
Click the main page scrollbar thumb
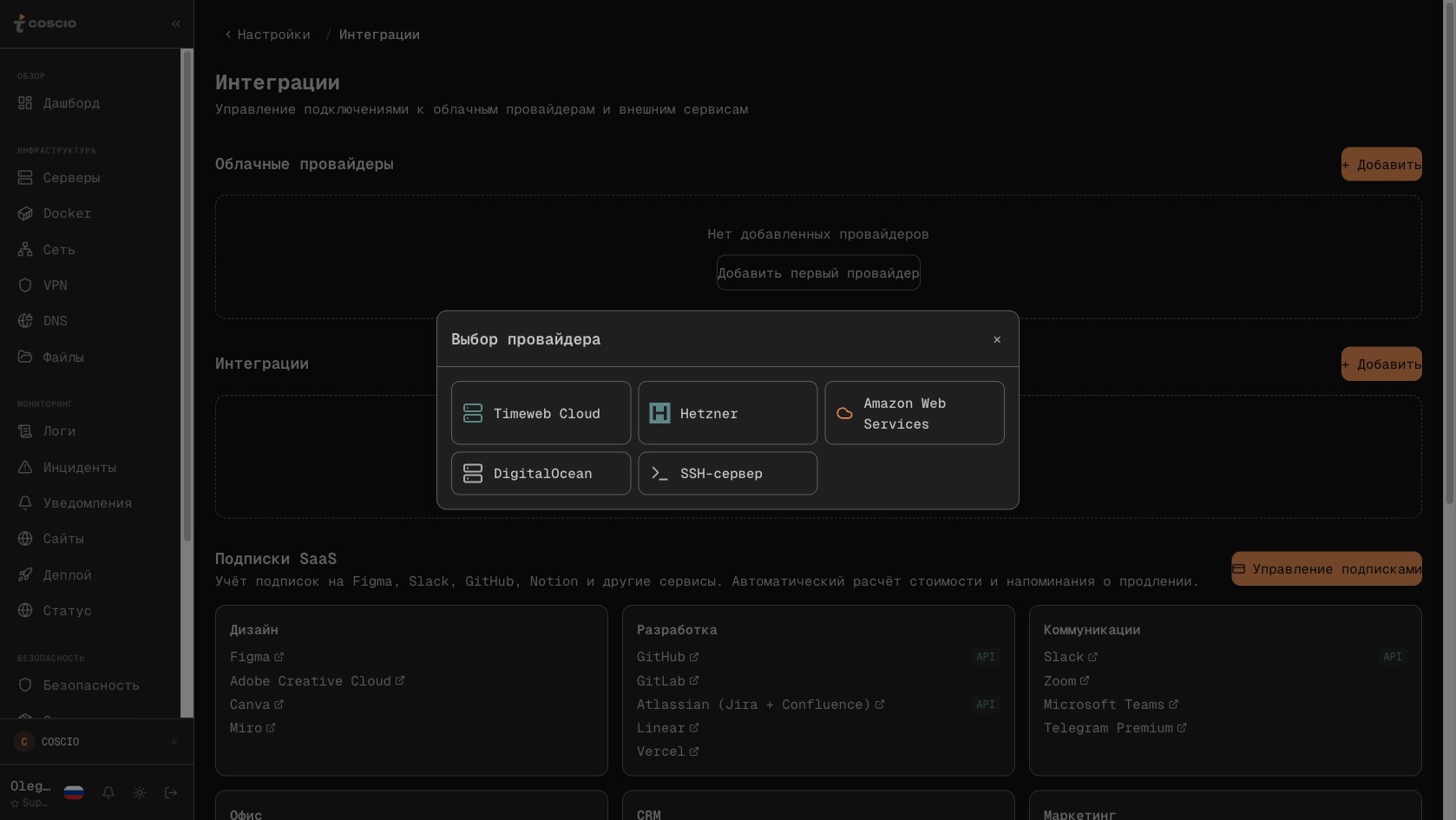1449,252
